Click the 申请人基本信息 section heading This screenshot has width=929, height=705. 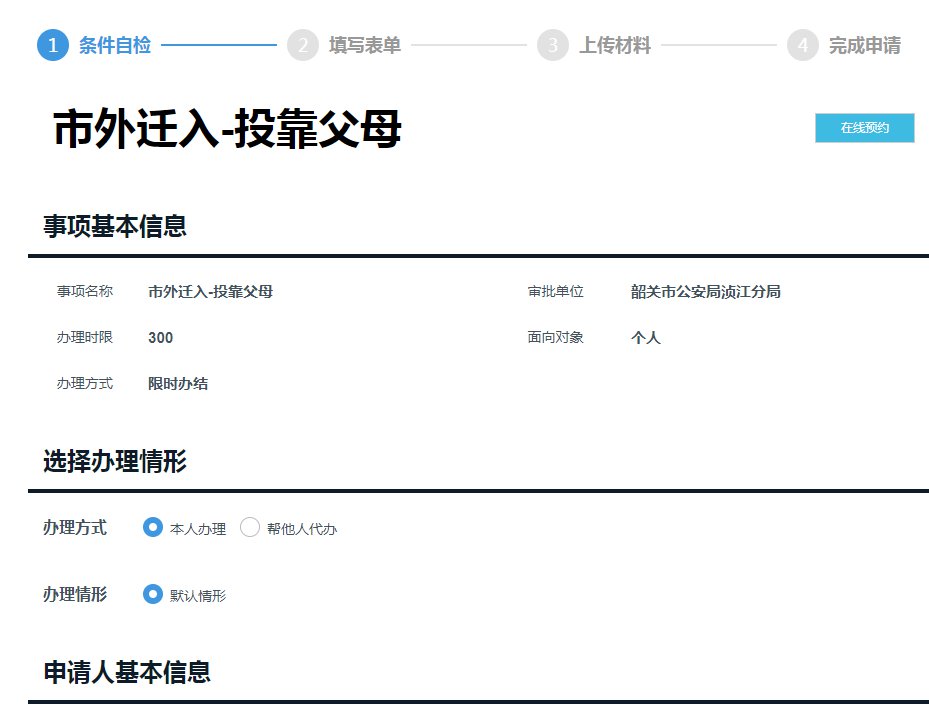[127, 672]
